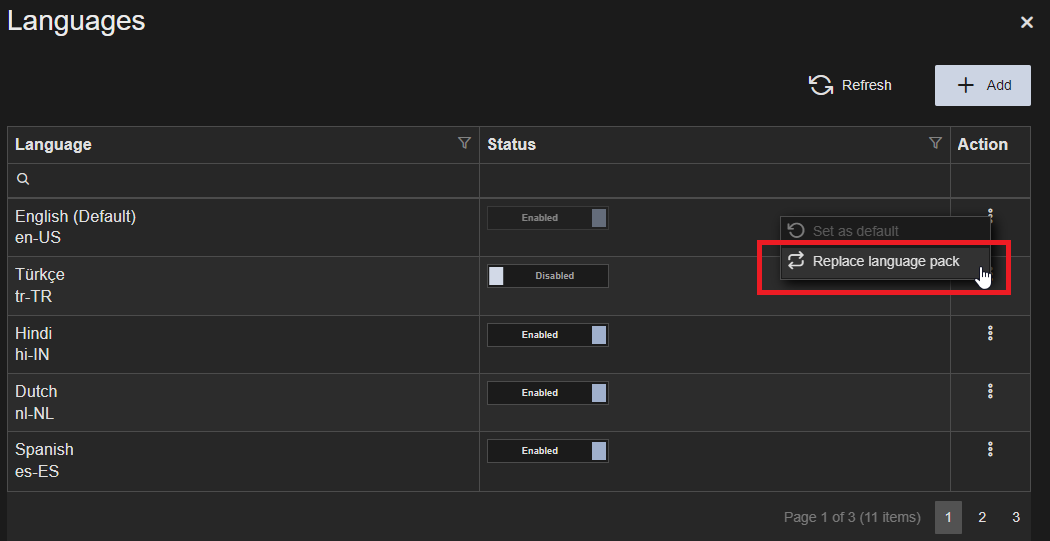The width and height of the screenshot is (1050, 541).
Task: Click search box under Language column
Action: (243, 180)
